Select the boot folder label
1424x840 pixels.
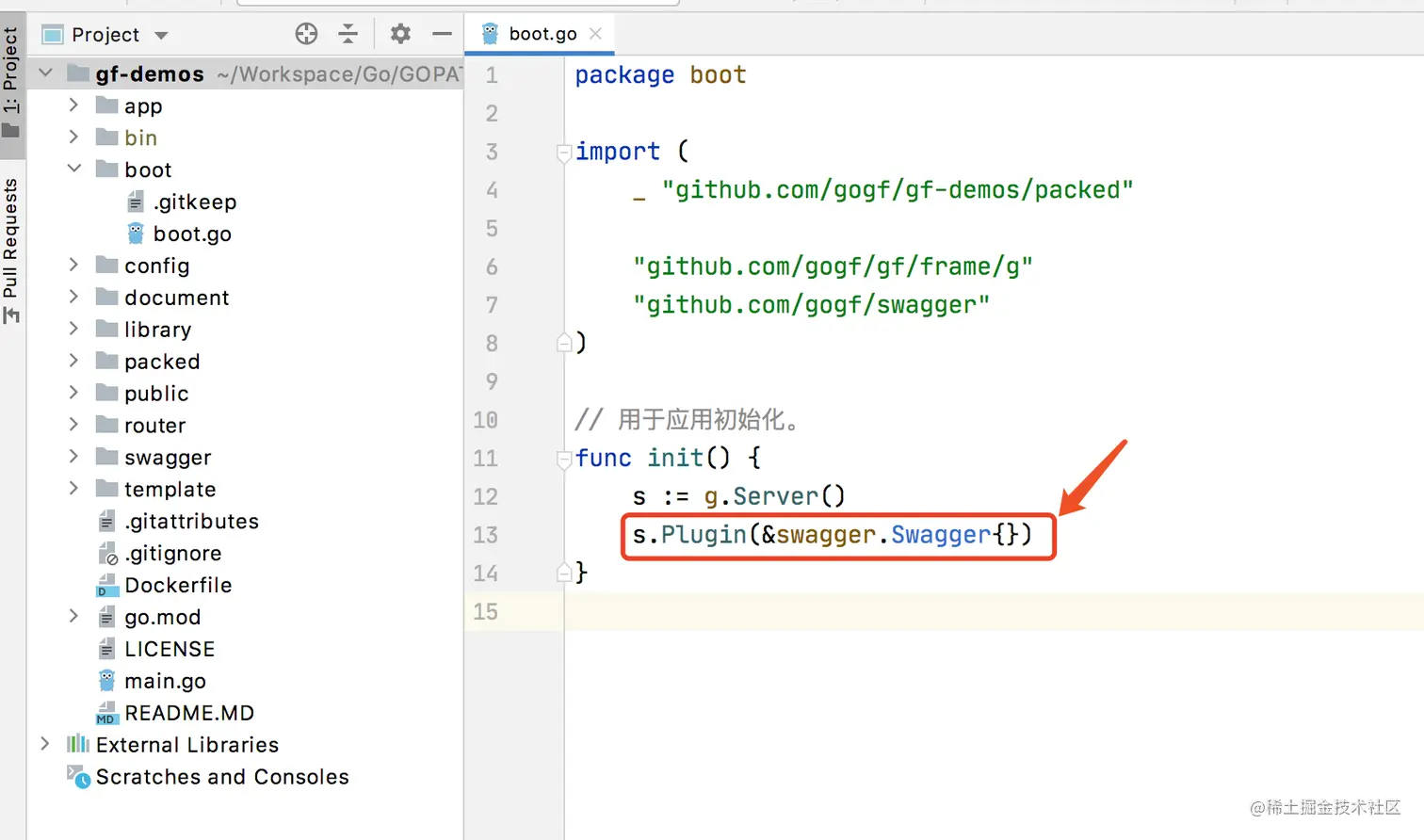tap(148, 170)
